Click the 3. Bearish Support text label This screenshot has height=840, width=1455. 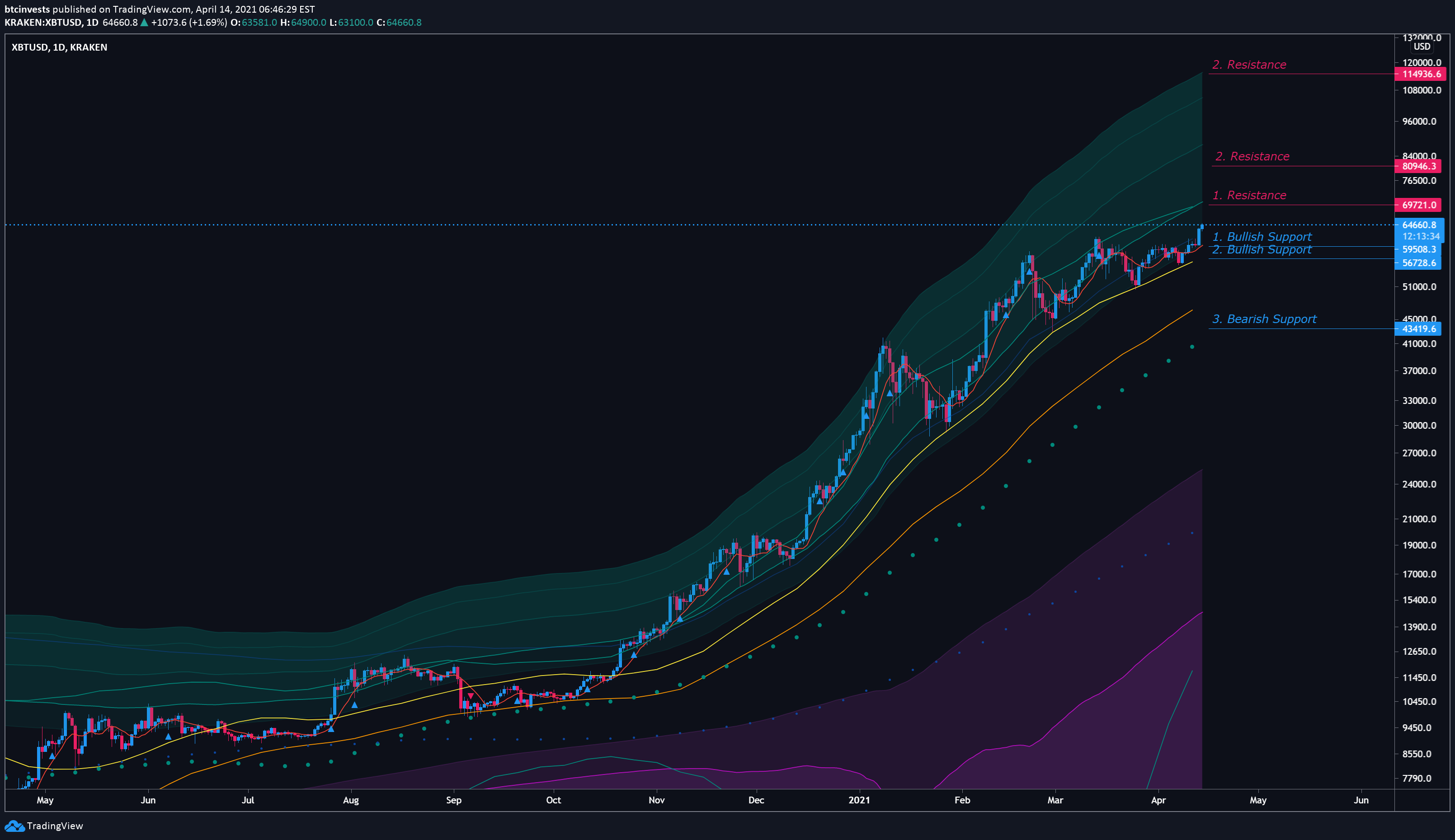pos(1264,319)
